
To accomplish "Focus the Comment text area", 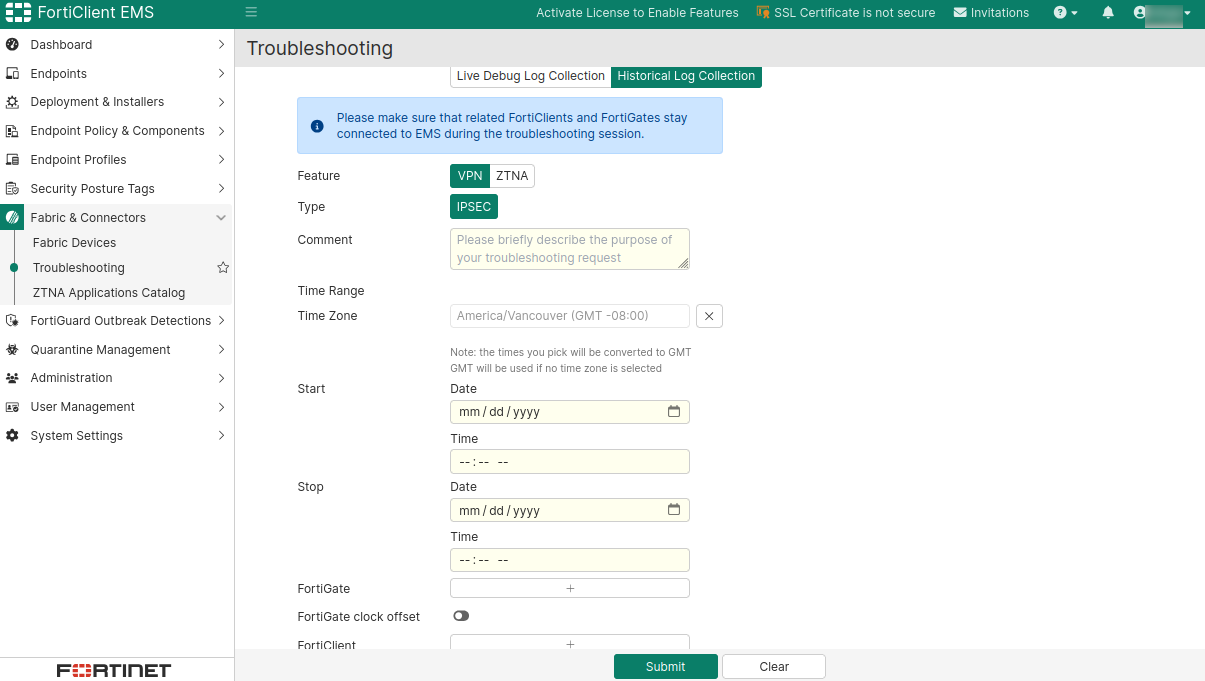I will (570, 249).
